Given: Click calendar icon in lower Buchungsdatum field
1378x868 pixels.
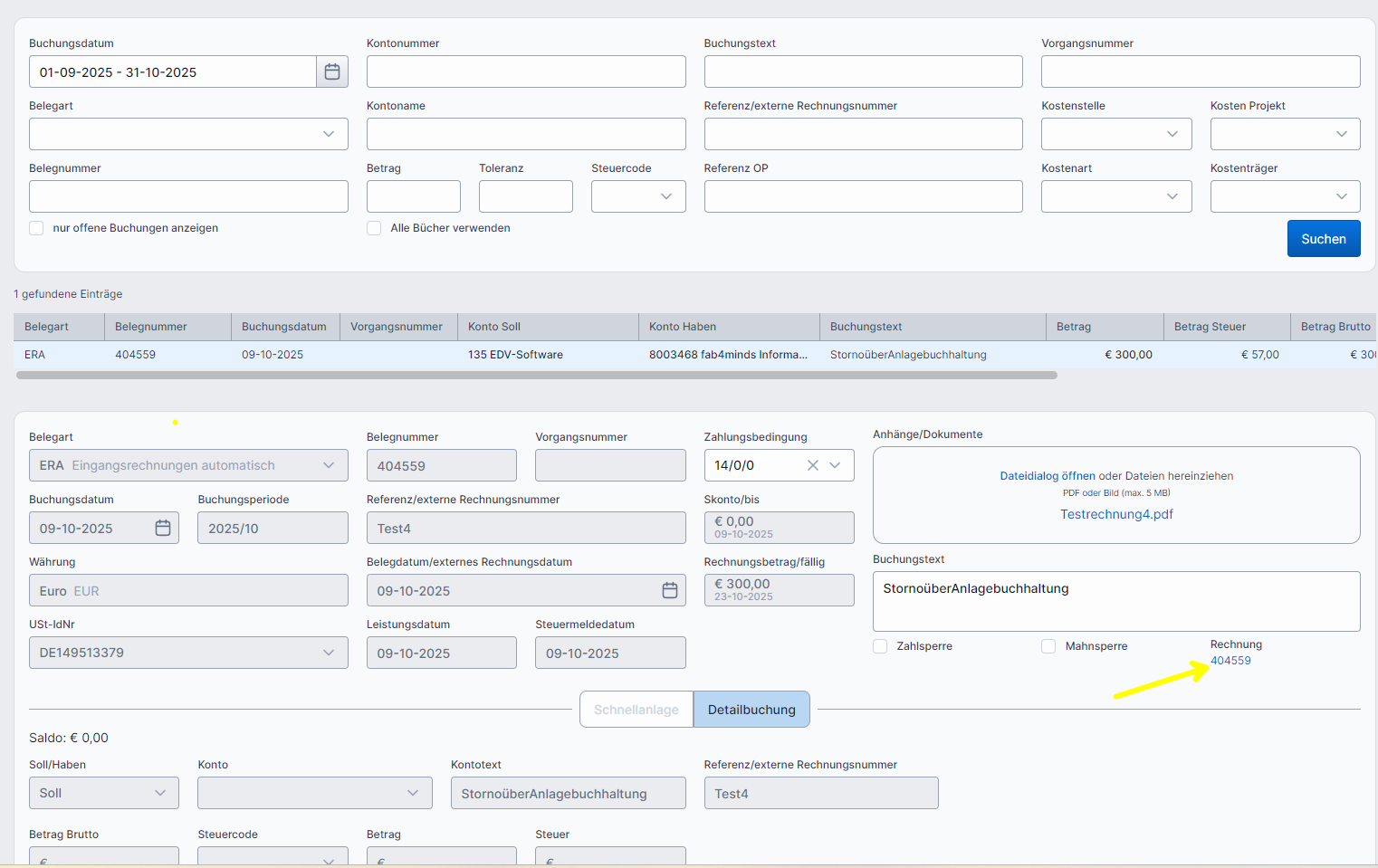Looking at the screenshot, I should pos(163,528).
